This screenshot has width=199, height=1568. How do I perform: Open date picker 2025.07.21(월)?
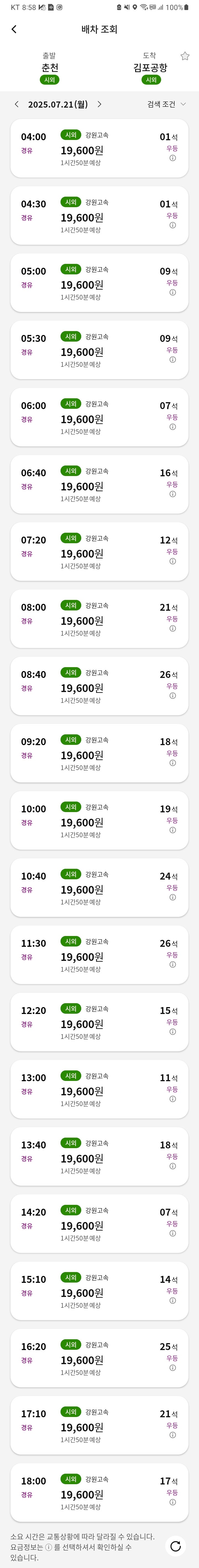coord(58,104)
